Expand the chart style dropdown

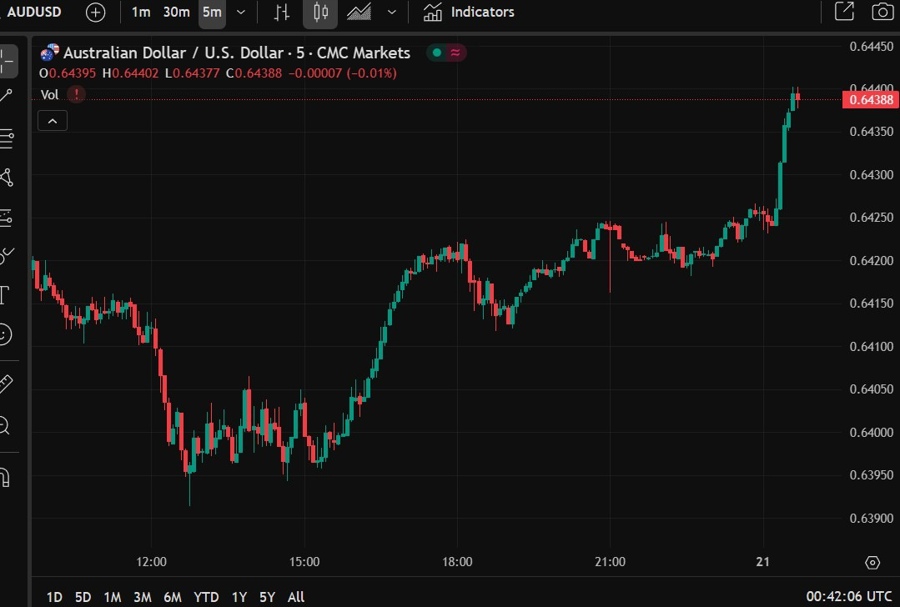[391, 12]
